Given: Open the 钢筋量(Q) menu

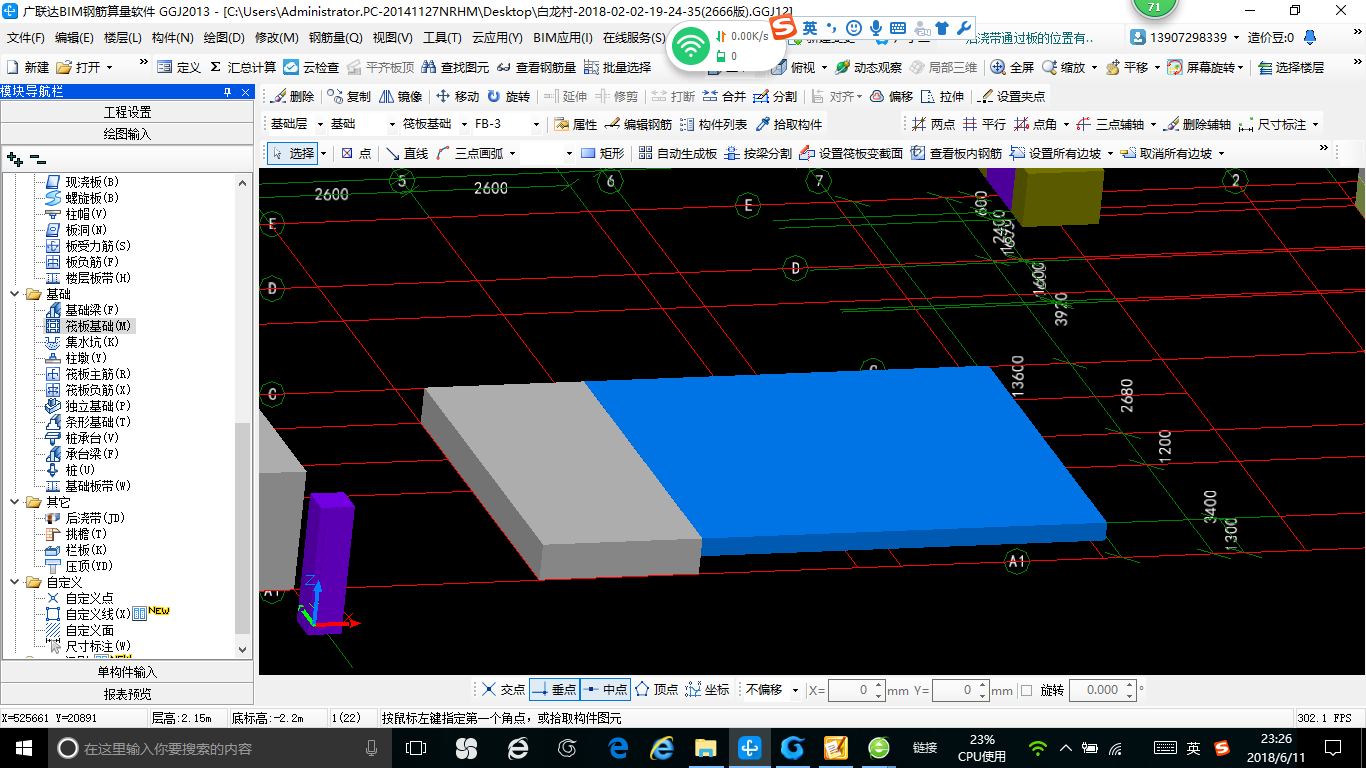Looking at the screenshot, I should pos(336,38).
